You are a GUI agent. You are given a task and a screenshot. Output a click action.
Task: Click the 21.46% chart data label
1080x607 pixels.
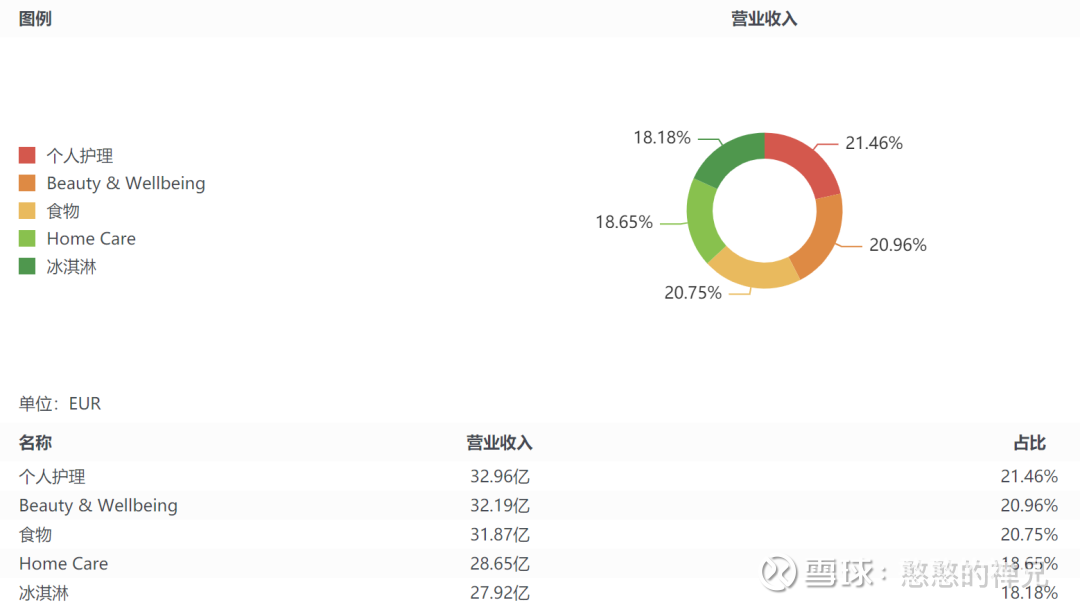point(873,143)
